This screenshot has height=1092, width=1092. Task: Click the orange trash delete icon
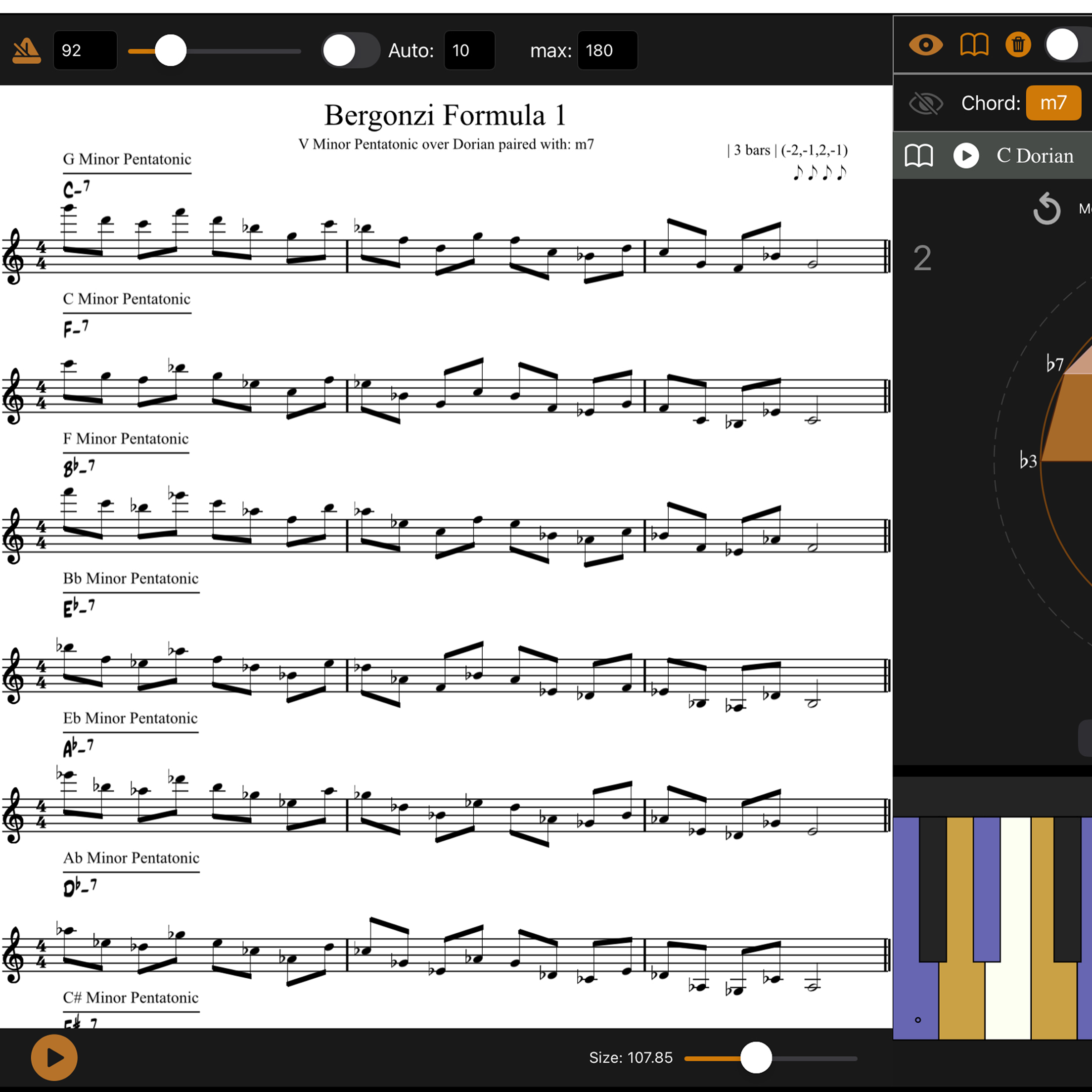[1018, 45]
